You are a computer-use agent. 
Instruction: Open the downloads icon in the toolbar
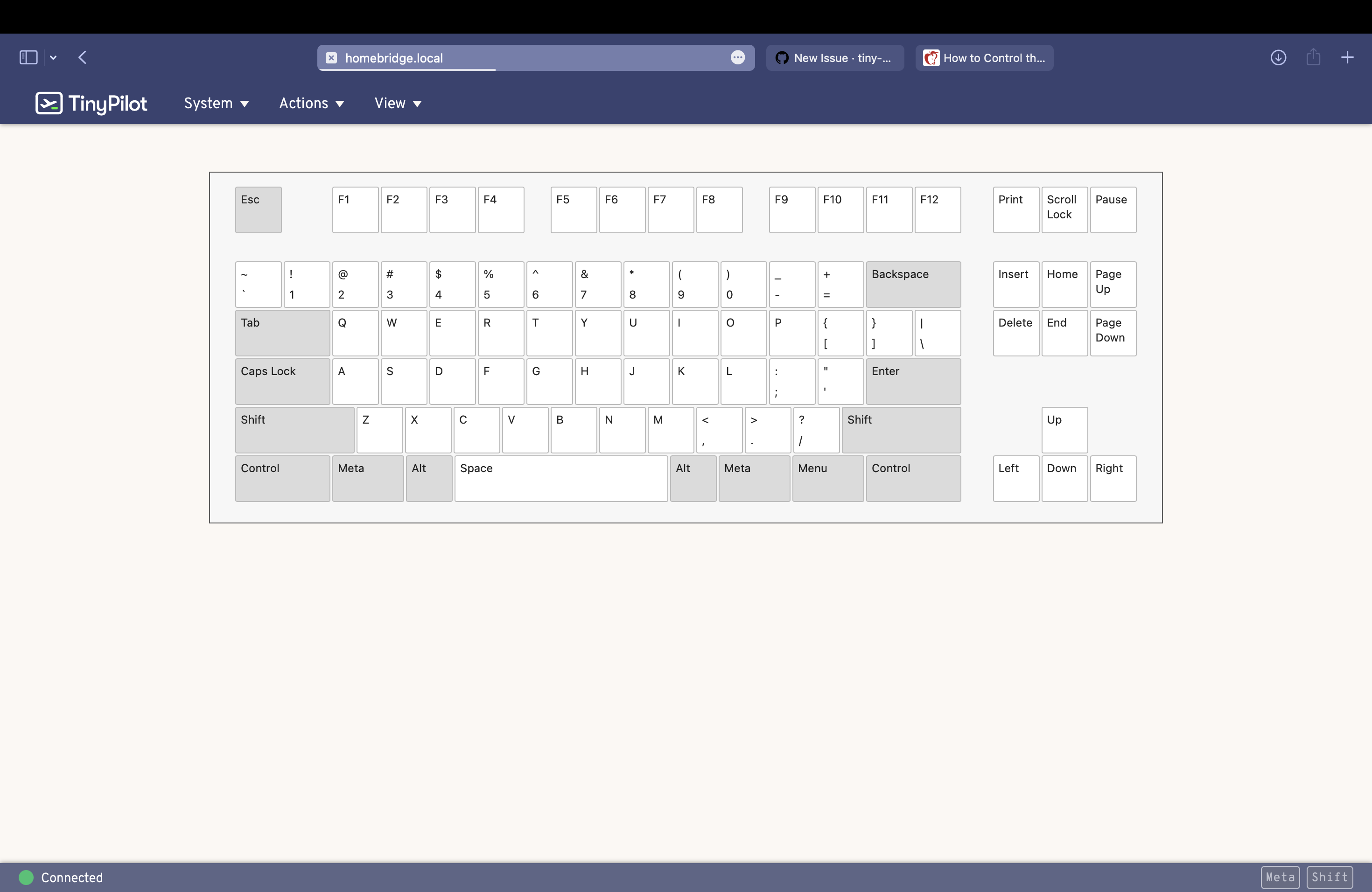(x=1278, y=58)
